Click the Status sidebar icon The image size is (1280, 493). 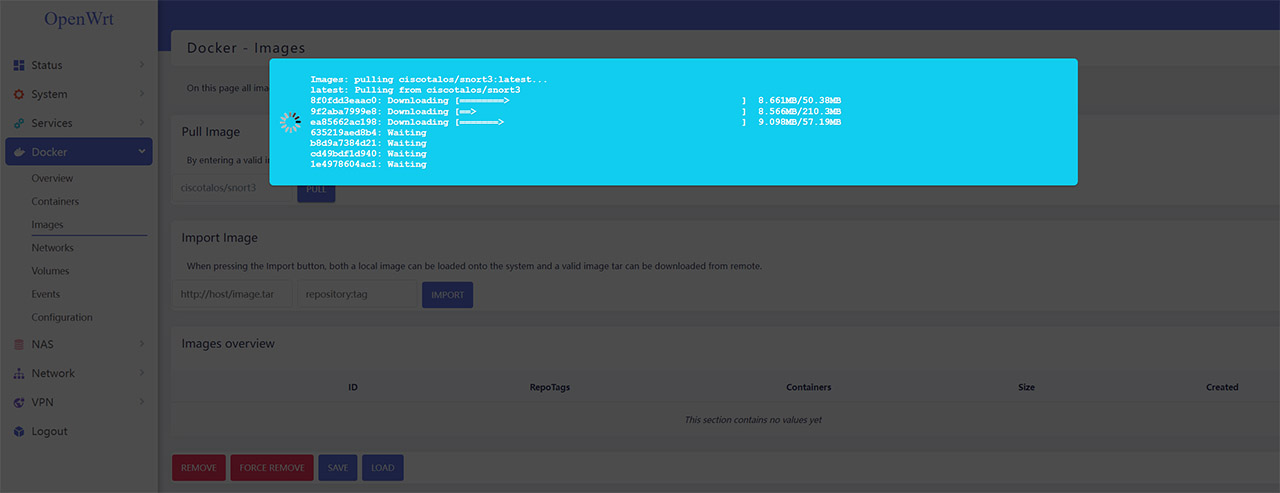[19, 65]
